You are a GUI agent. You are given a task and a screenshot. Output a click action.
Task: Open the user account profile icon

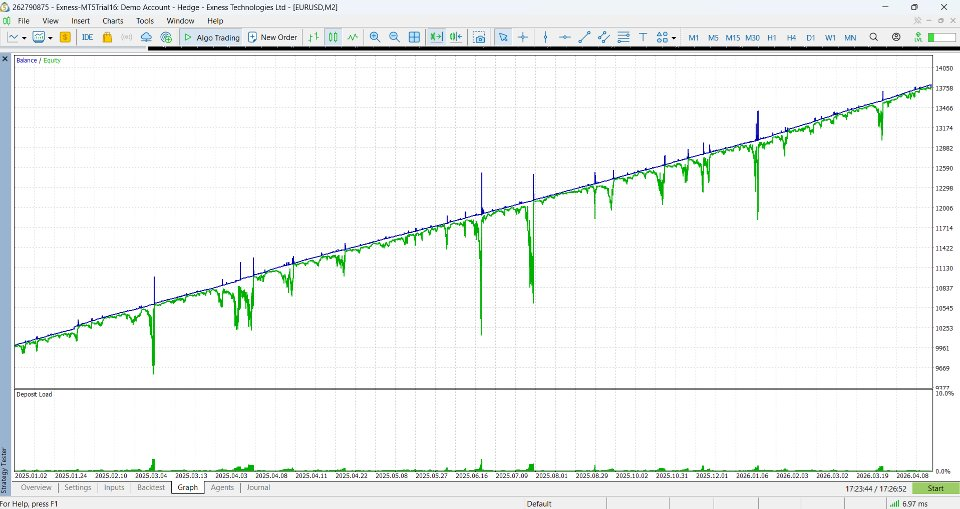[x=896, y=37]
